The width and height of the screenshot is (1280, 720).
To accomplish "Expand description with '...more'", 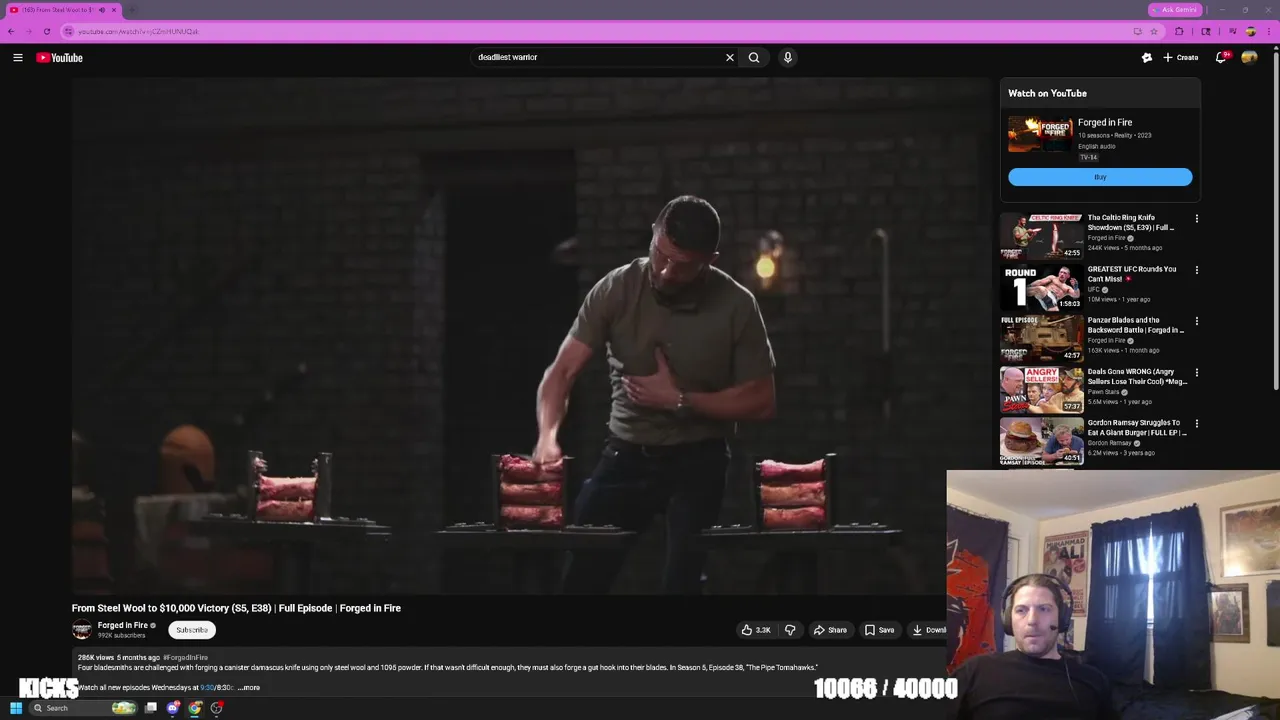I will pos(249,688).
